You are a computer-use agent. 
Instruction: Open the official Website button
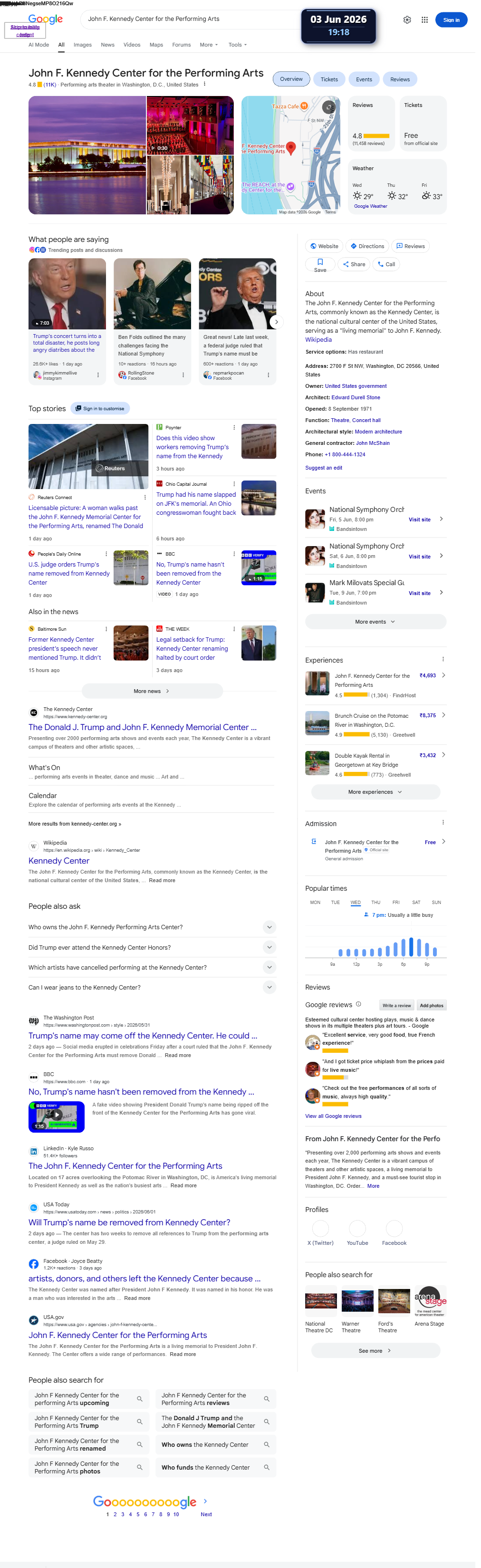pos(325,247)
